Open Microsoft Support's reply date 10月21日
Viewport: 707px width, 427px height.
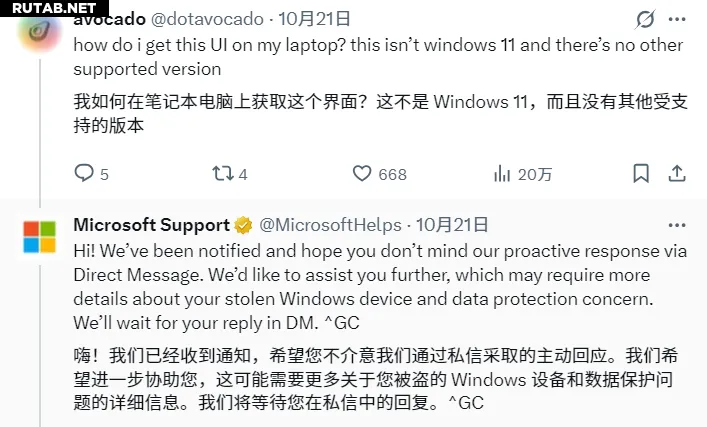coord(453,224)
